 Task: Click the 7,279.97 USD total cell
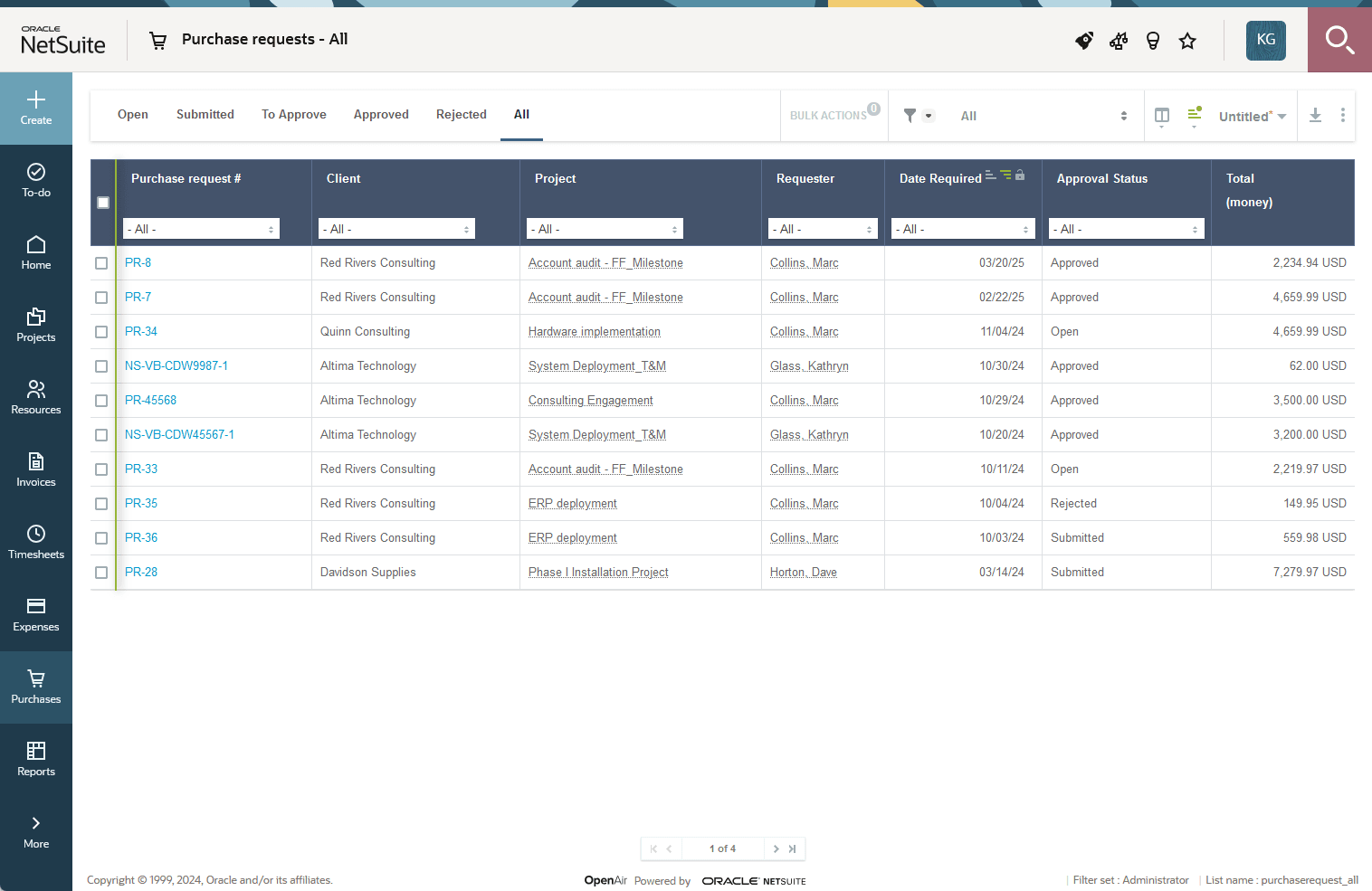click(x=1310, y=573)
